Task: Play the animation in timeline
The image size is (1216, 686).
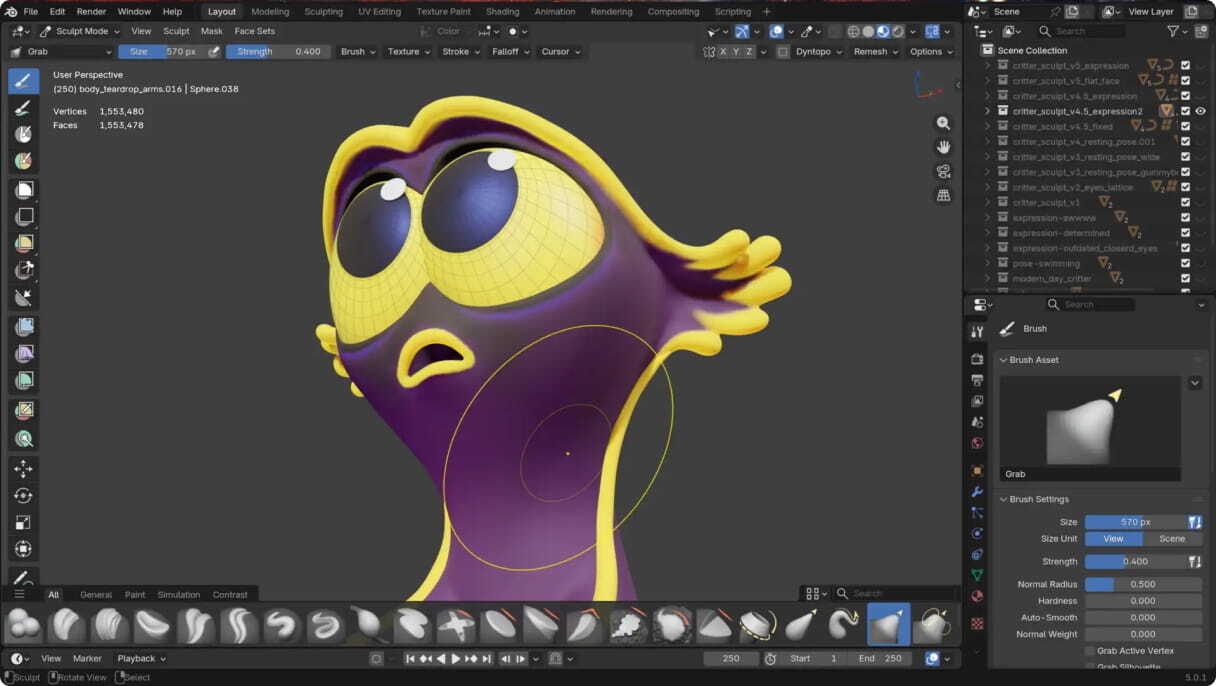Action: [x=456, y=658]
